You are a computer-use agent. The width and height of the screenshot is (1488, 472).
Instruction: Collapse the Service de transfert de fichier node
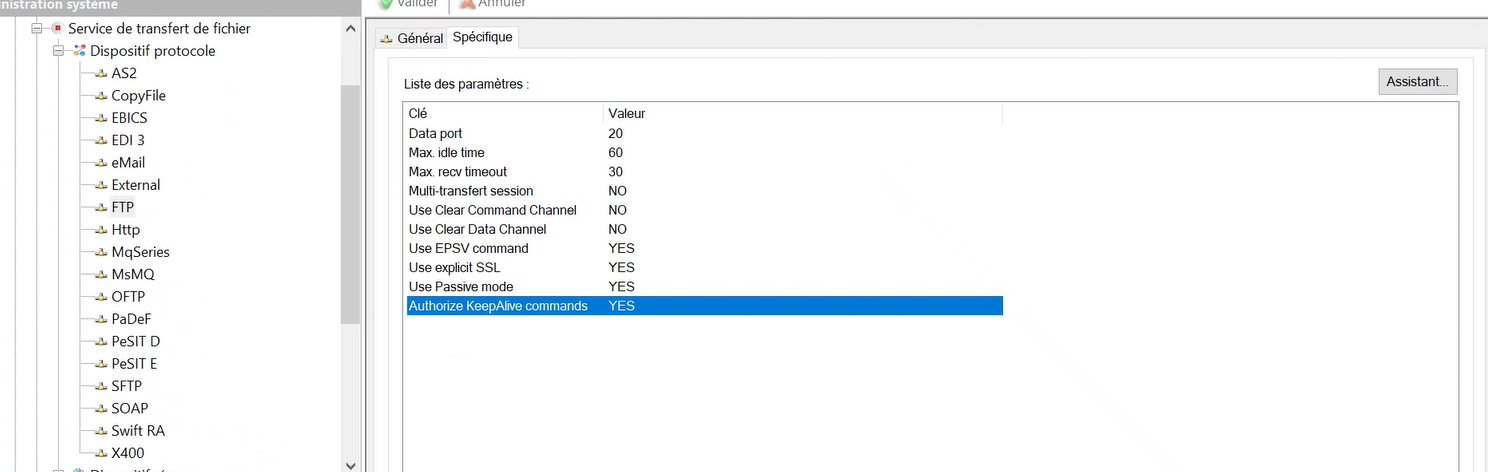click(37, 29)
